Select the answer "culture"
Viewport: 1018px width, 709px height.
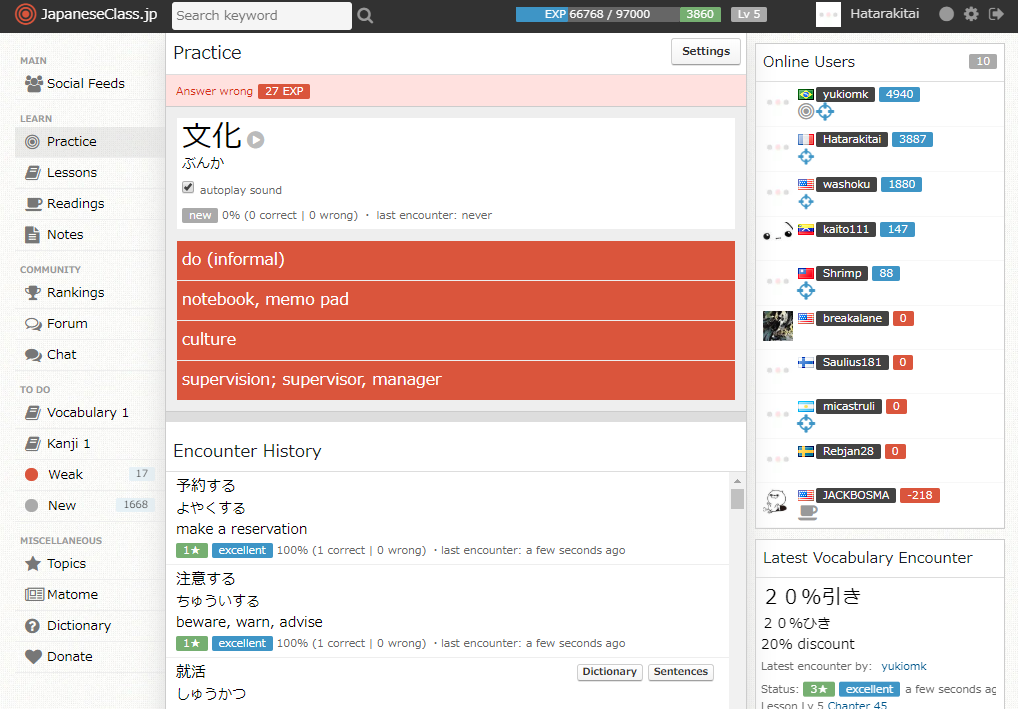[455, 340]
